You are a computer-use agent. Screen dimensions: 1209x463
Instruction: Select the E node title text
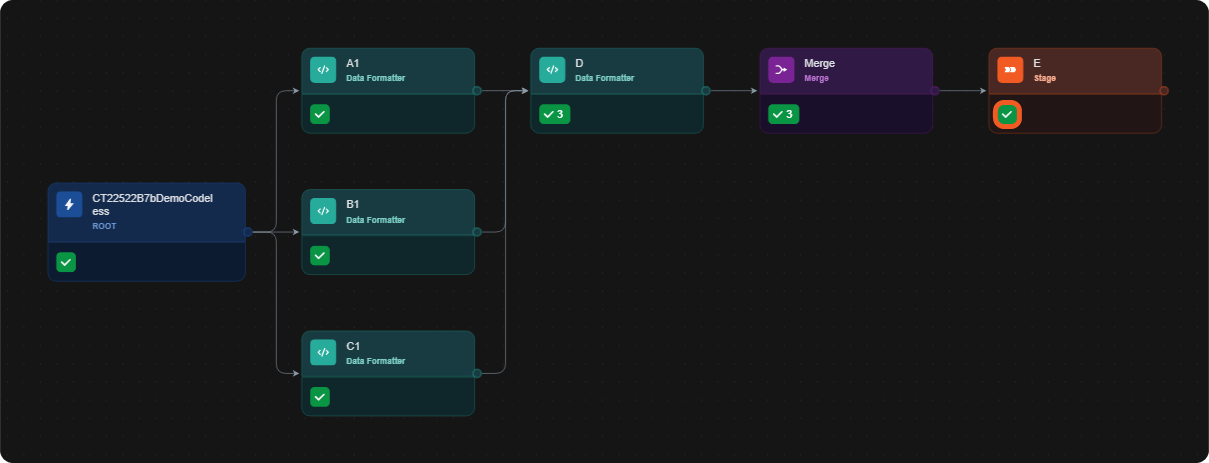coord(1037,63)
